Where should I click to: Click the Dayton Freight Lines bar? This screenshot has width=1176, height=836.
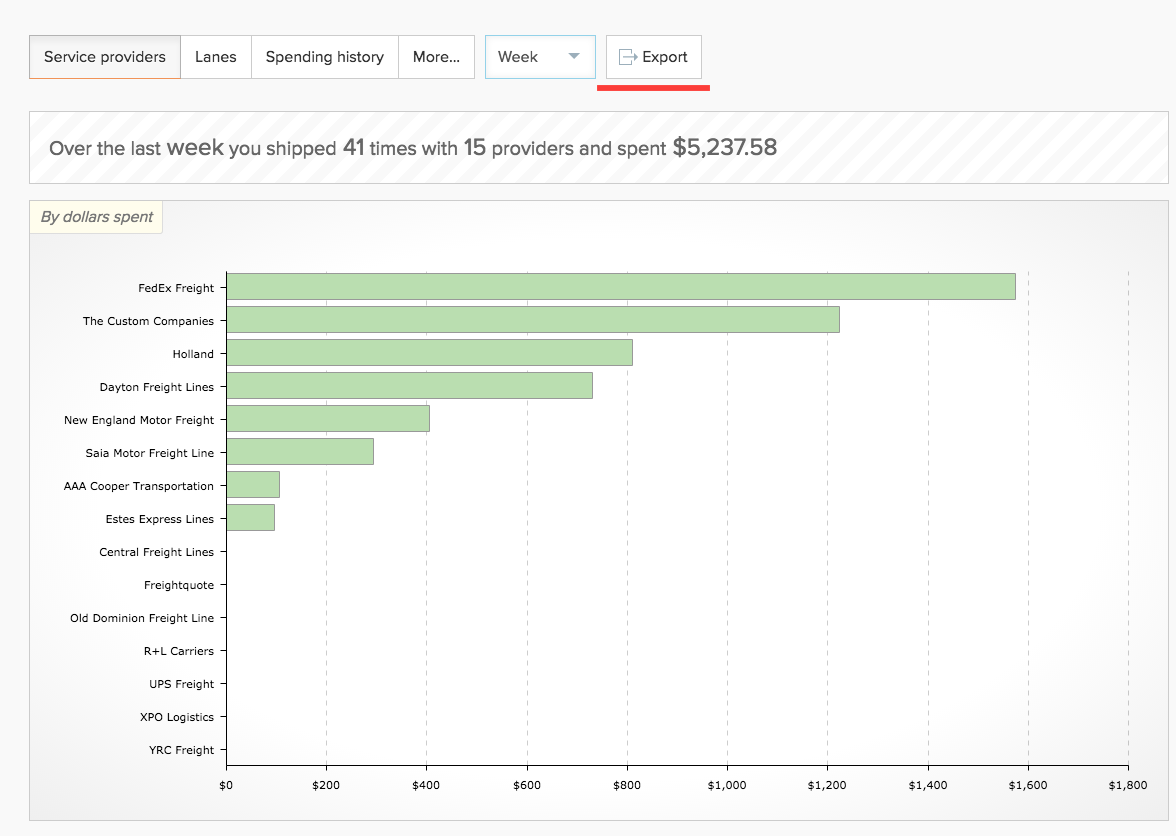(410, 385)
